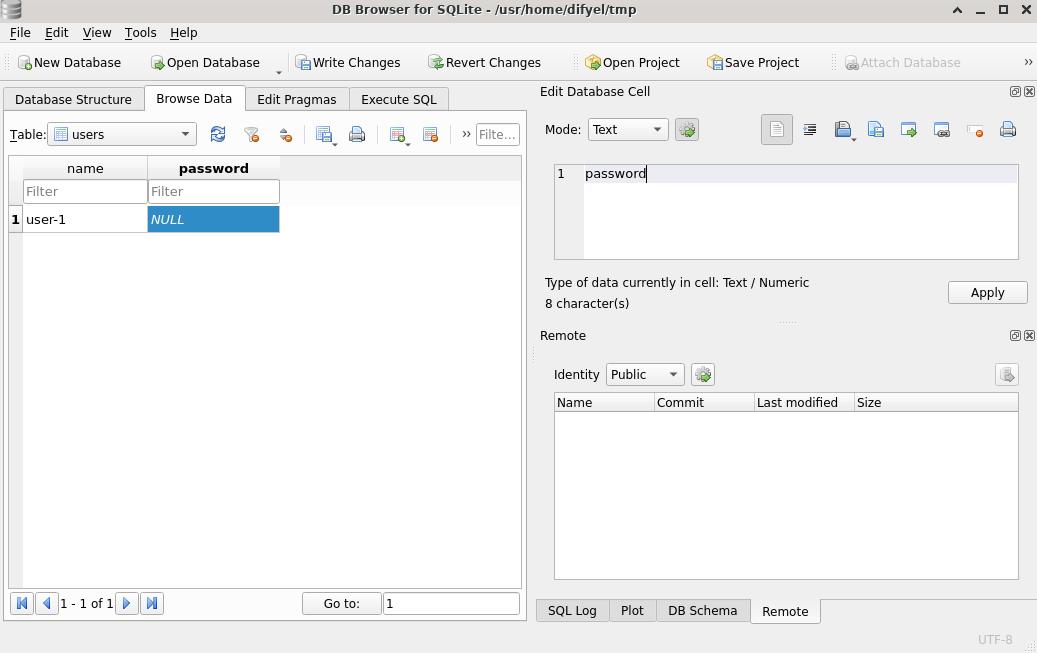
Task: Select the NULL password cell
Action: (x=214, y=219)
